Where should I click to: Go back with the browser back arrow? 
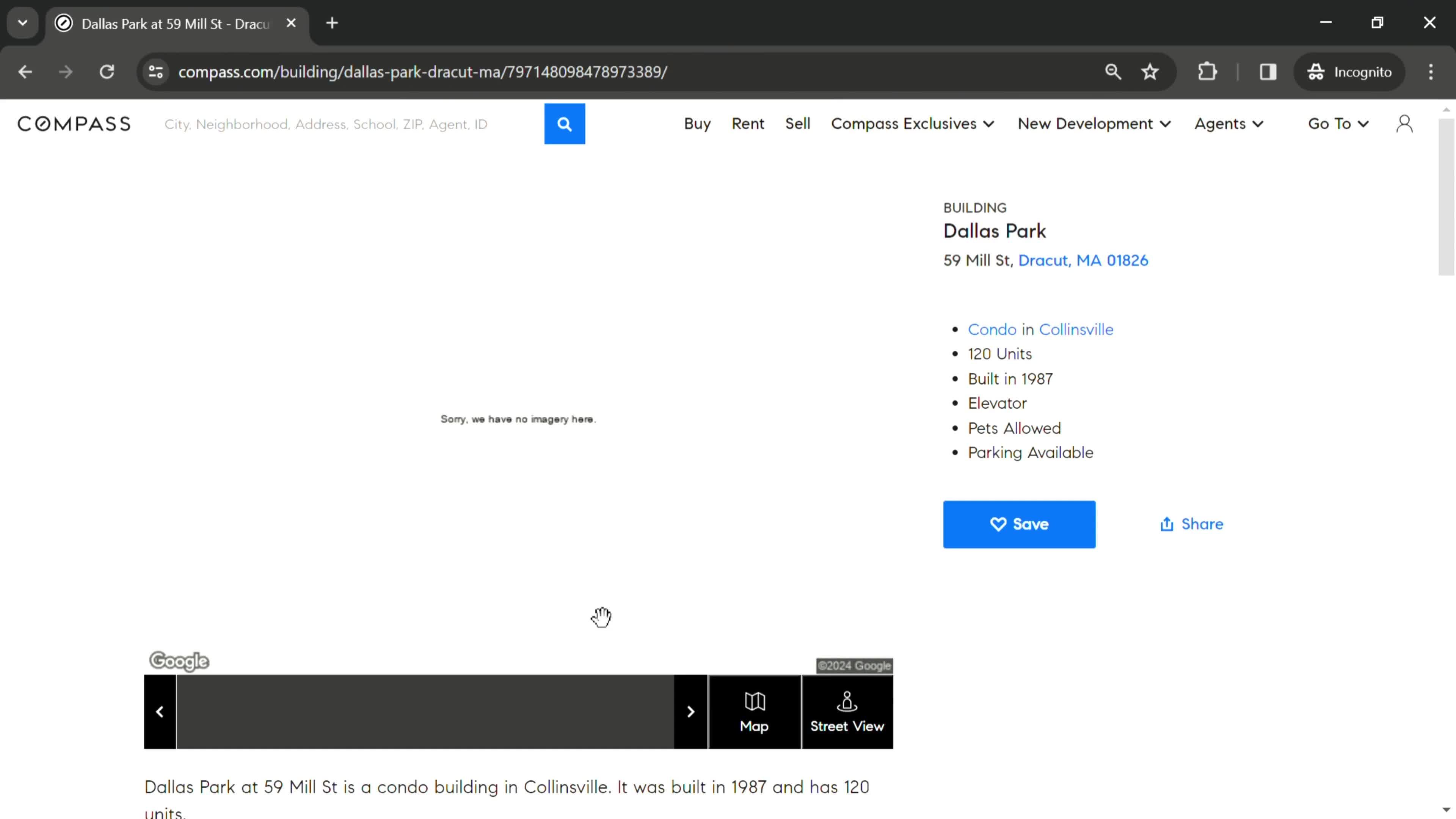pos(25,72)
